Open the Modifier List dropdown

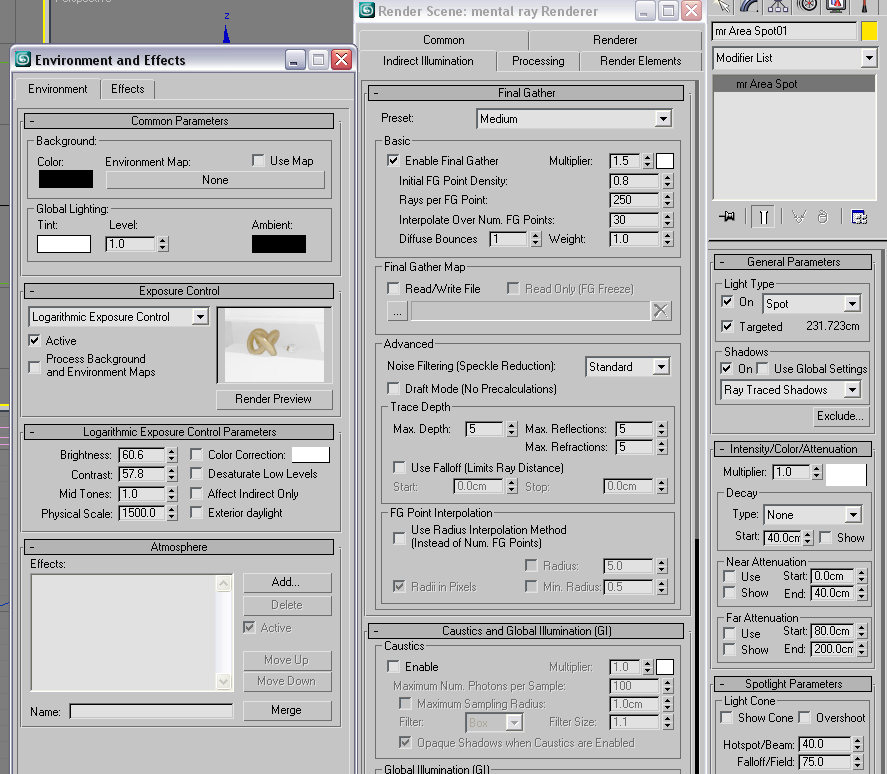(x=794, y=58)
